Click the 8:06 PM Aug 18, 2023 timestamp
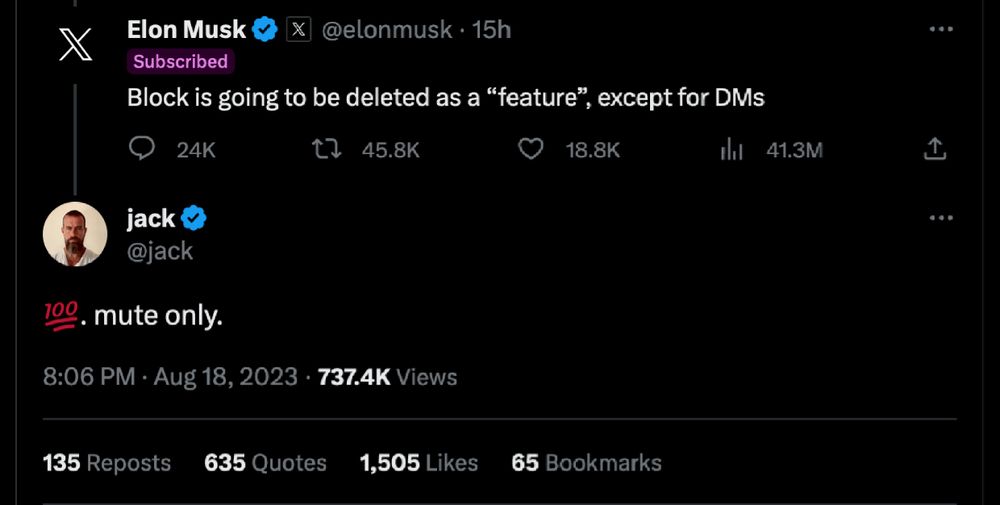This screenshot has width=1000, height=505. tap(170, 377)
